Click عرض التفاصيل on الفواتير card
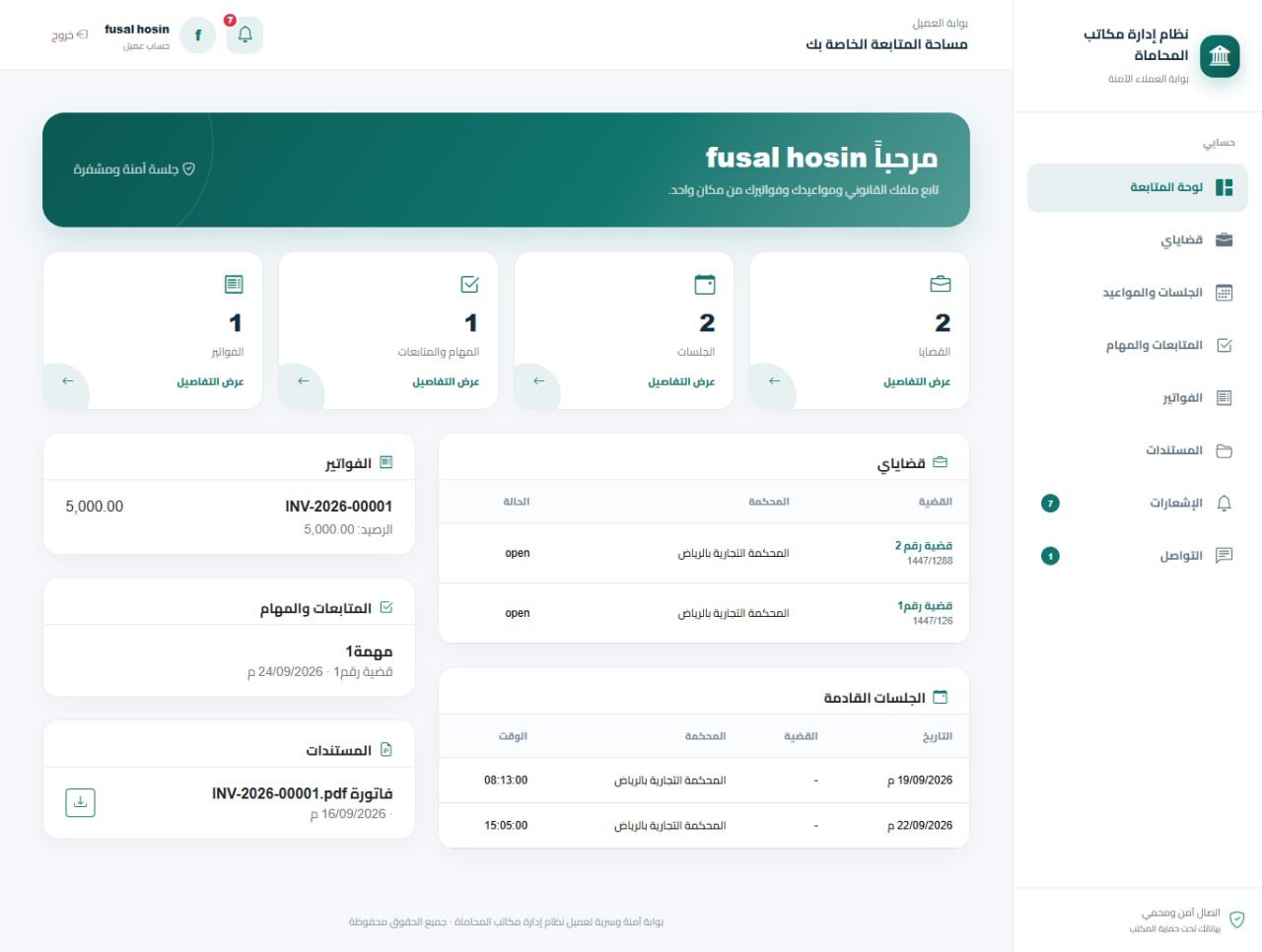1262x952 pixels. coord(210,381)
